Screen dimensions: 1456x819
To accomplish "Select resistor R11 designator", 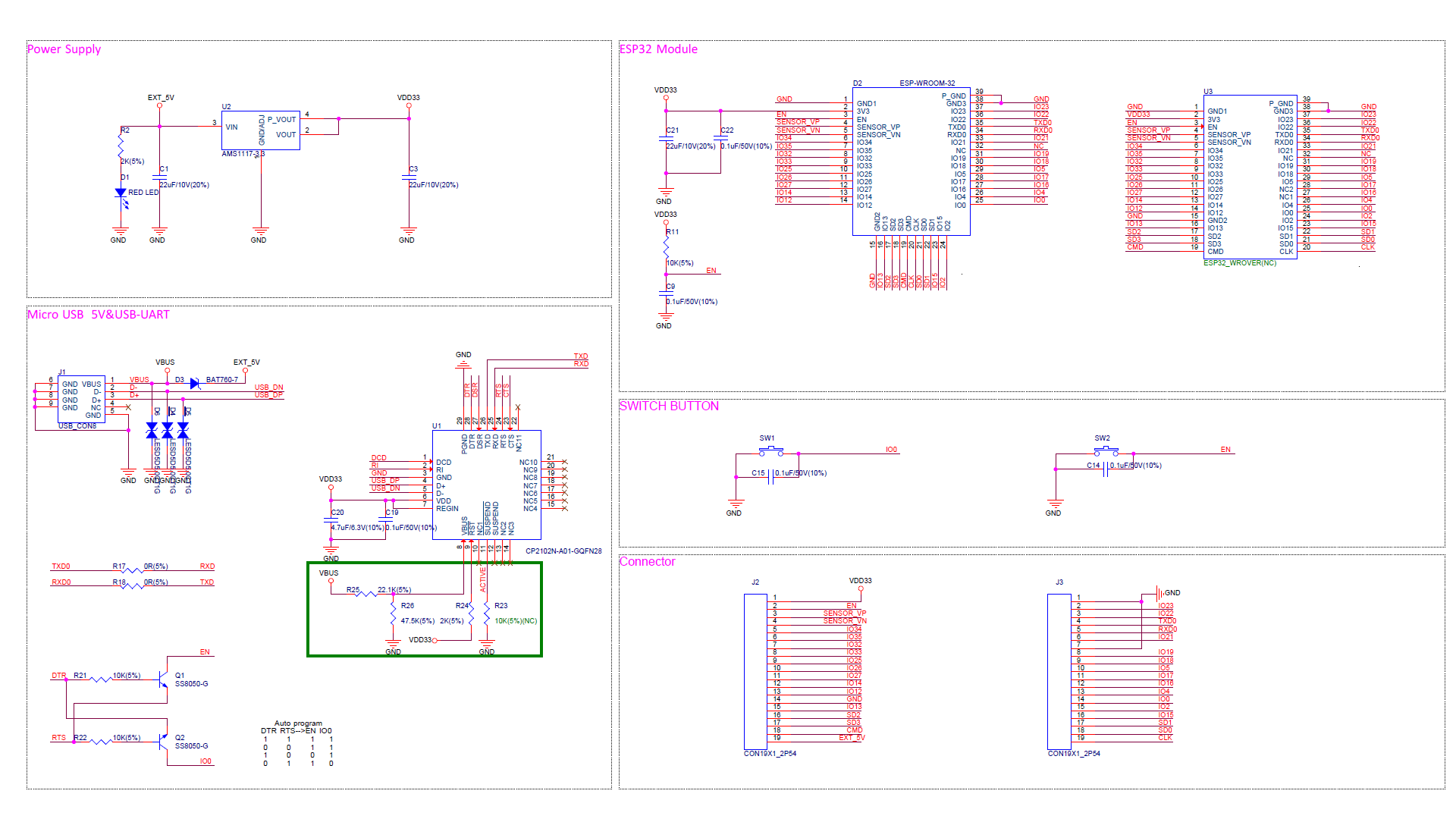I will click(x=673, y=232).
